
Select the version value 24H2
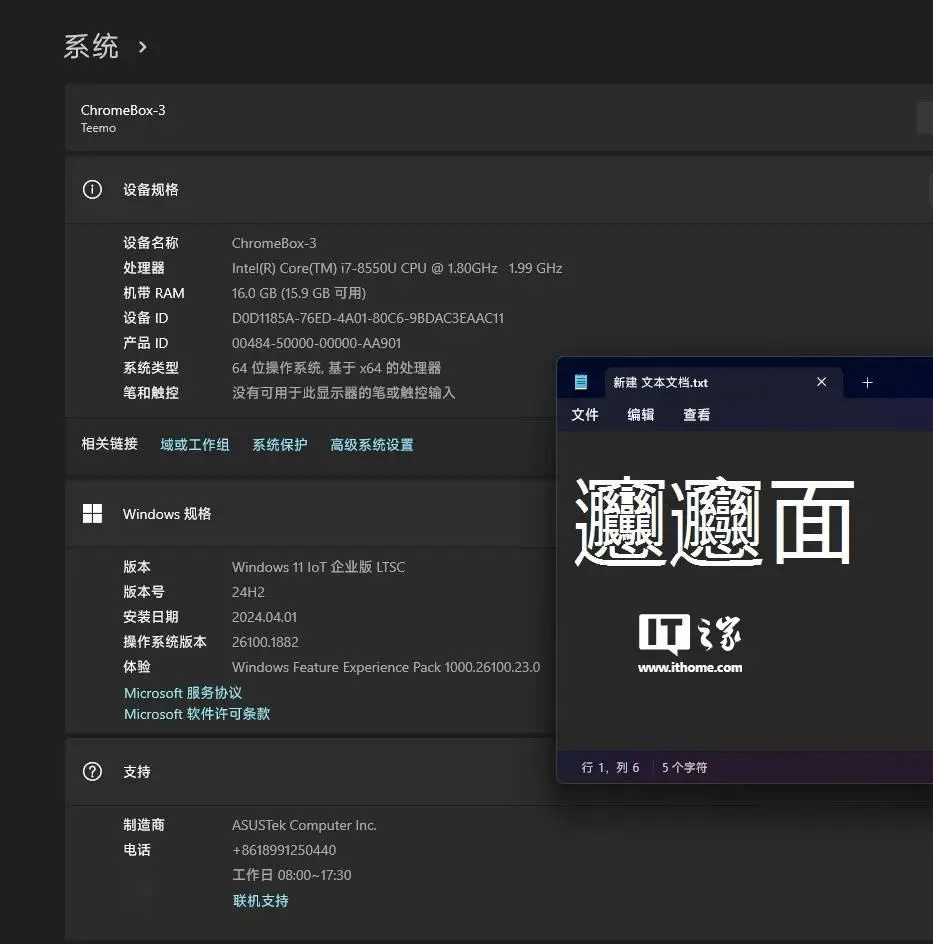pyautogui.click(x=248, y=592)
